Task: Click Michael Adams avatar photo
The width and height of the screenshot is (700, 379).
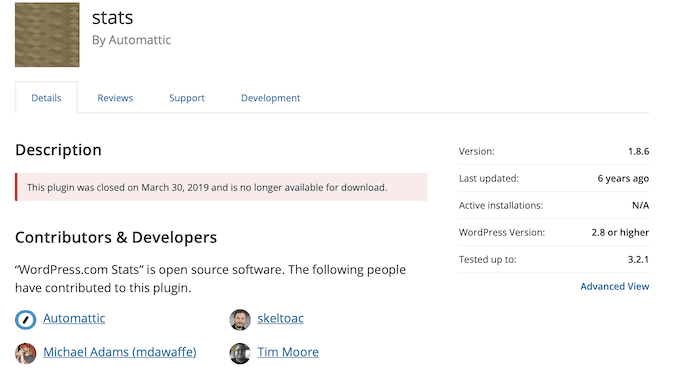Action: point(25,354)
